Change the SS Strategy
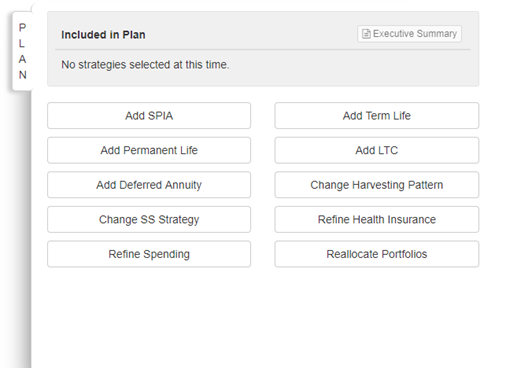506x368 pixels. click(x=149, y=219)
